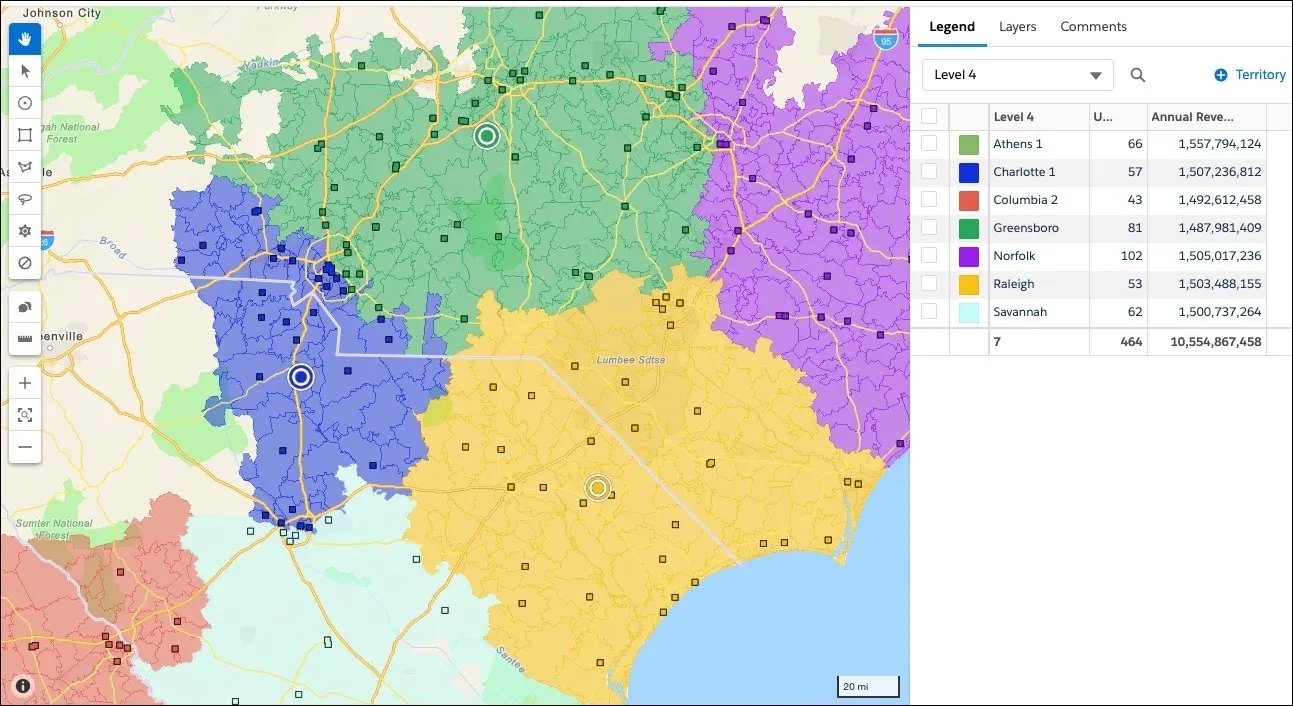Click the Raleigh yellow color swatch
The image size is (1293, 706).
[x=968, y=284]
